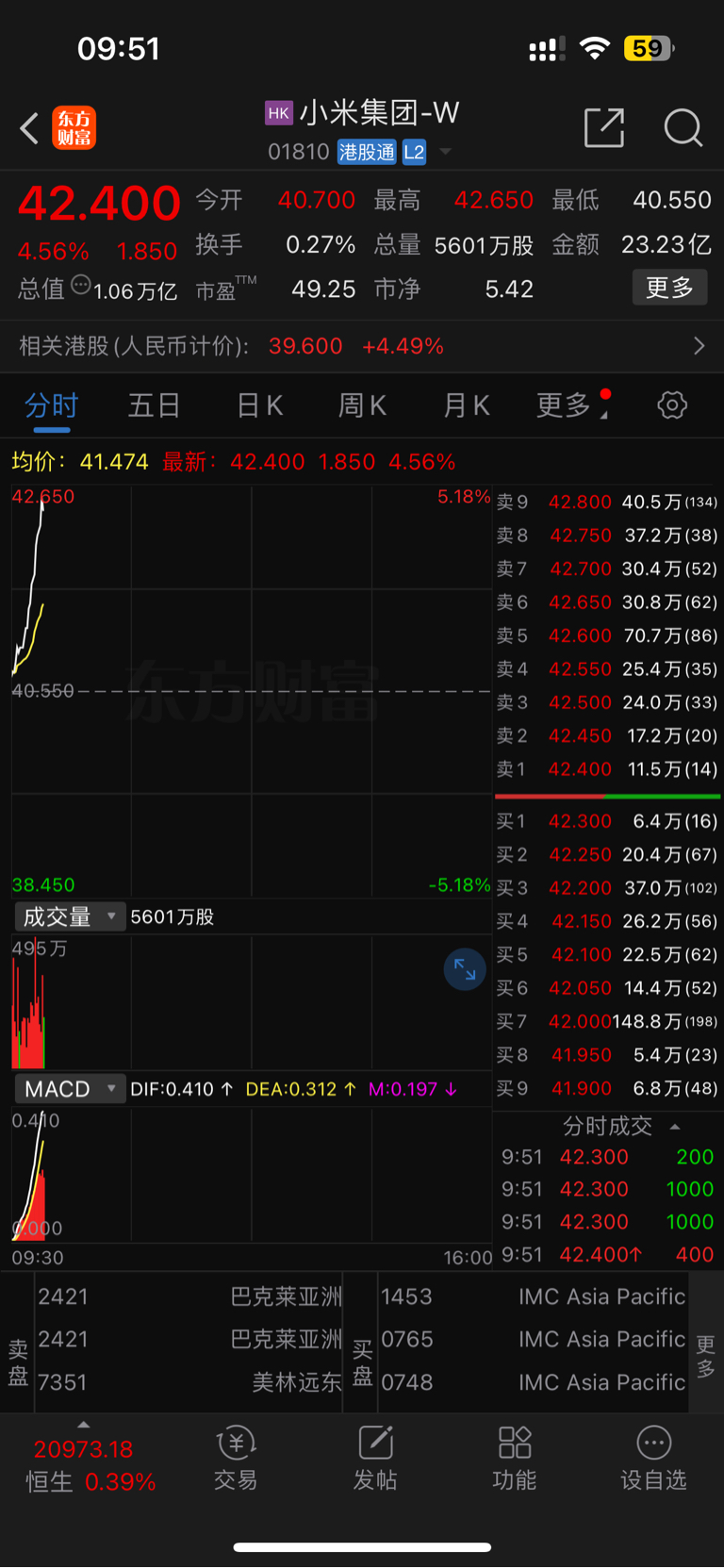Tap the stock title 小米集团-W
The height and width of the screenshot is (1568, 724).
click(379, 113)
